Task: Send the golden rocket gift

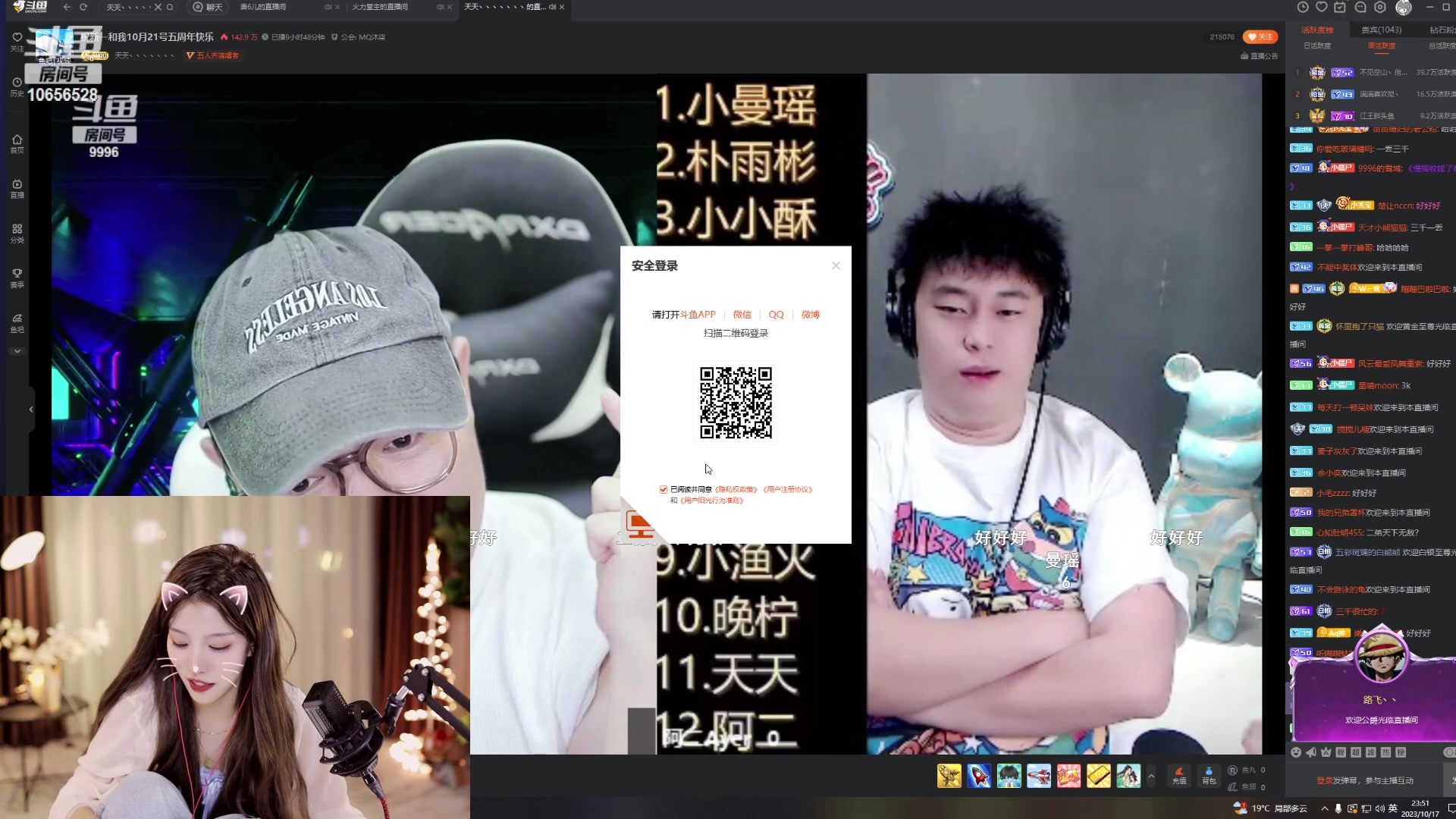Action: pyautogui.click(x=949, y=776)
